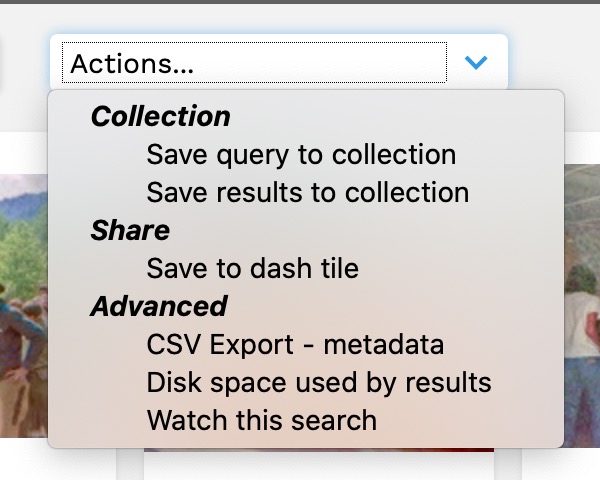Choose 'Disk space used by results'
The image size is (600, 480).
pyautogui.click(x=319, y=382)
